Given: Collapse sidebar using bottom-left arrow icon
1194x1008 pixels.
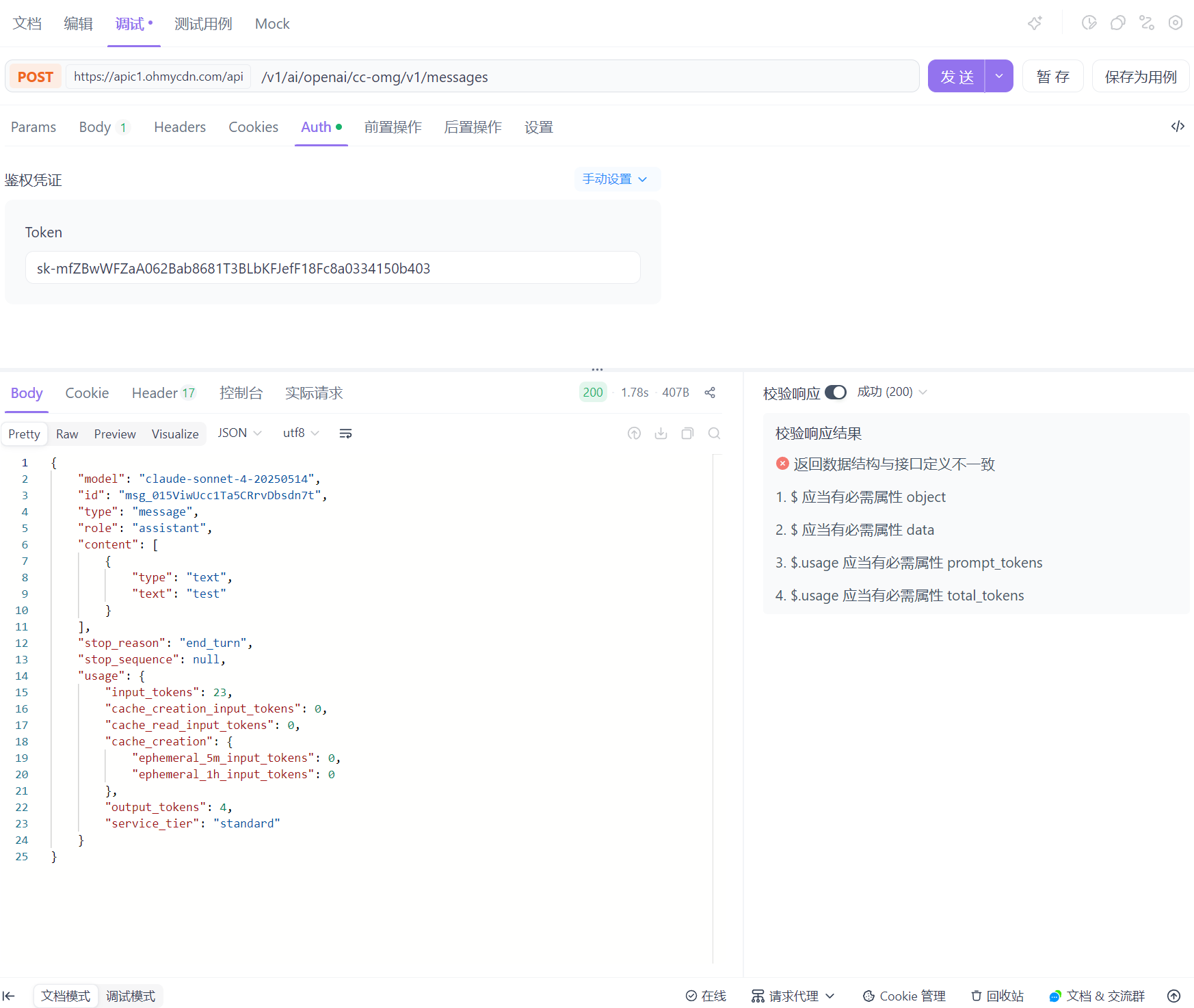Looking at the screenshot, I should coord(9,996).
